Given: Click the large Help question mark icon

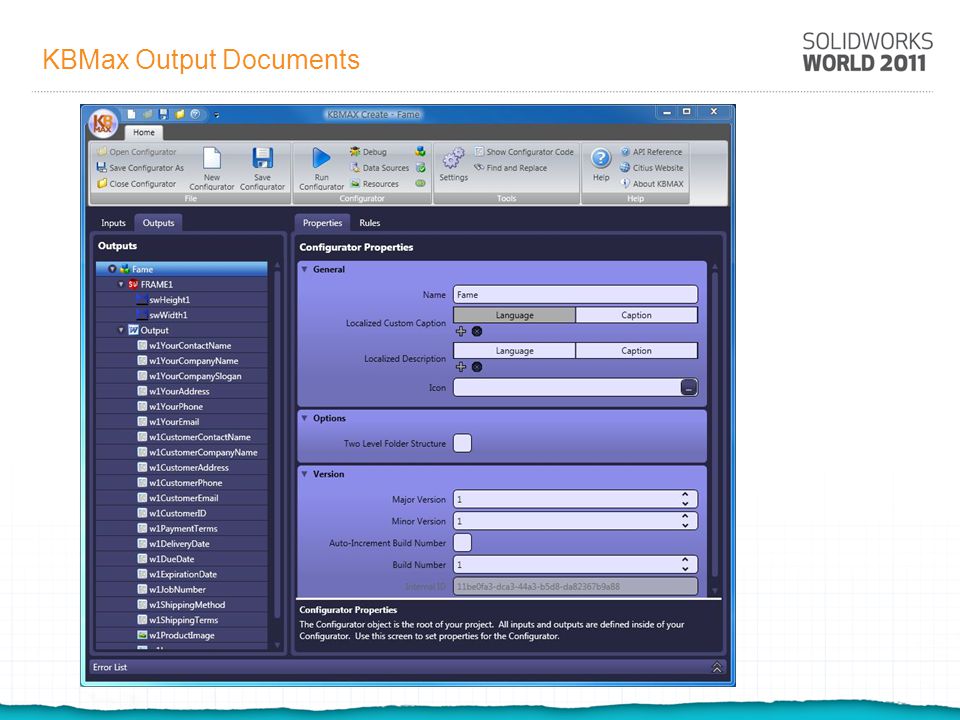Looking at the screenshot, I should pyautogui.click(x=601, y=159).
